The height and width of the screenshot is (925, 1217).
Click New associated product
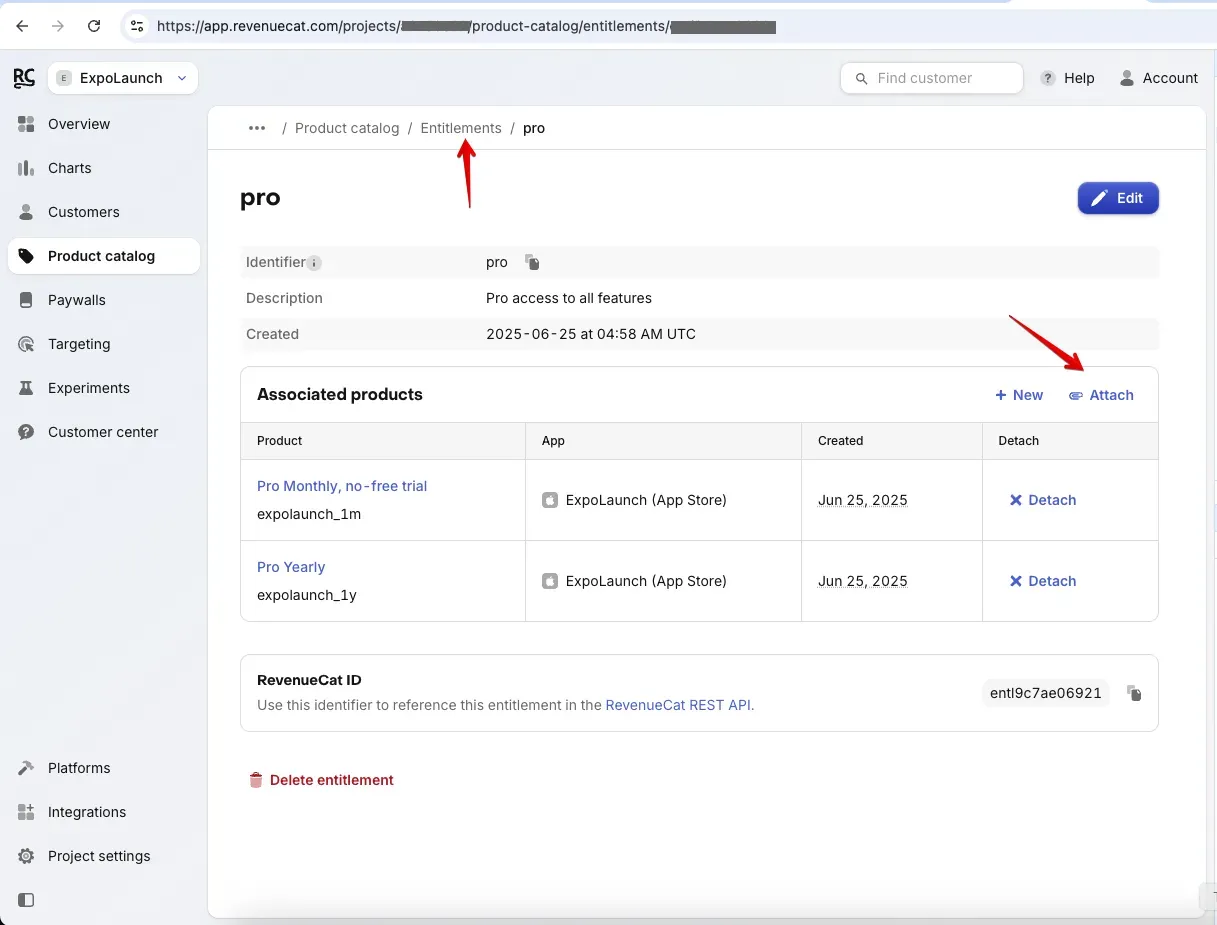[x=1019, y=395]
